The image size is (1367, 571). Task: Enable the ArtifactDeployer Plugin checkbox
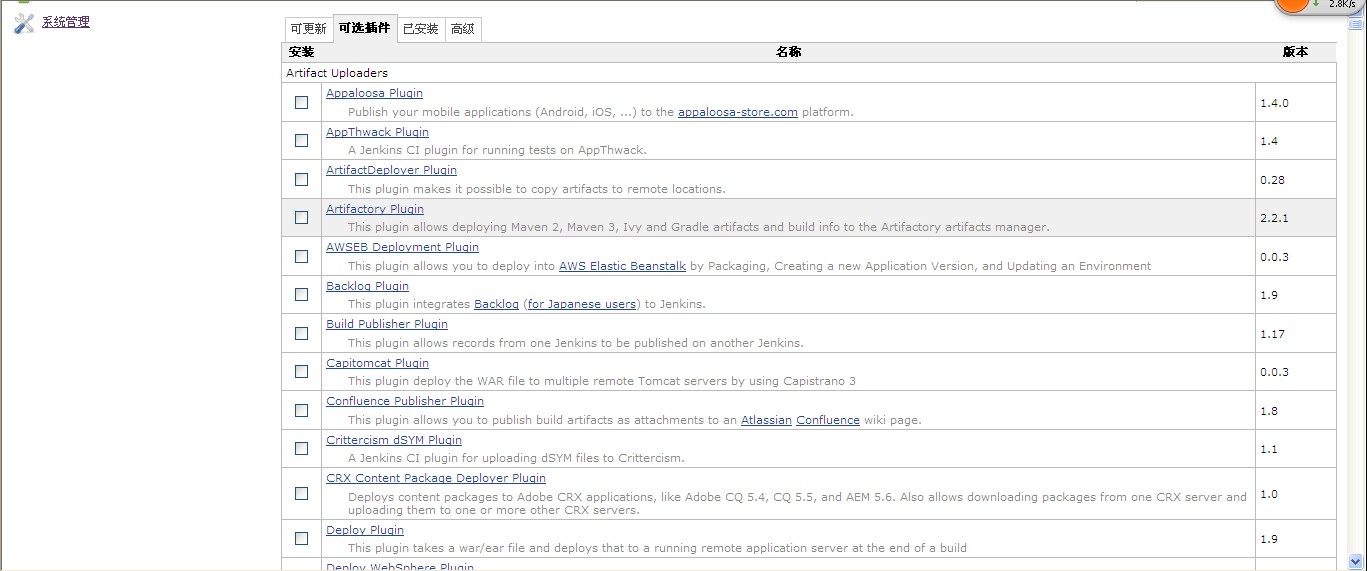(302, 179)
